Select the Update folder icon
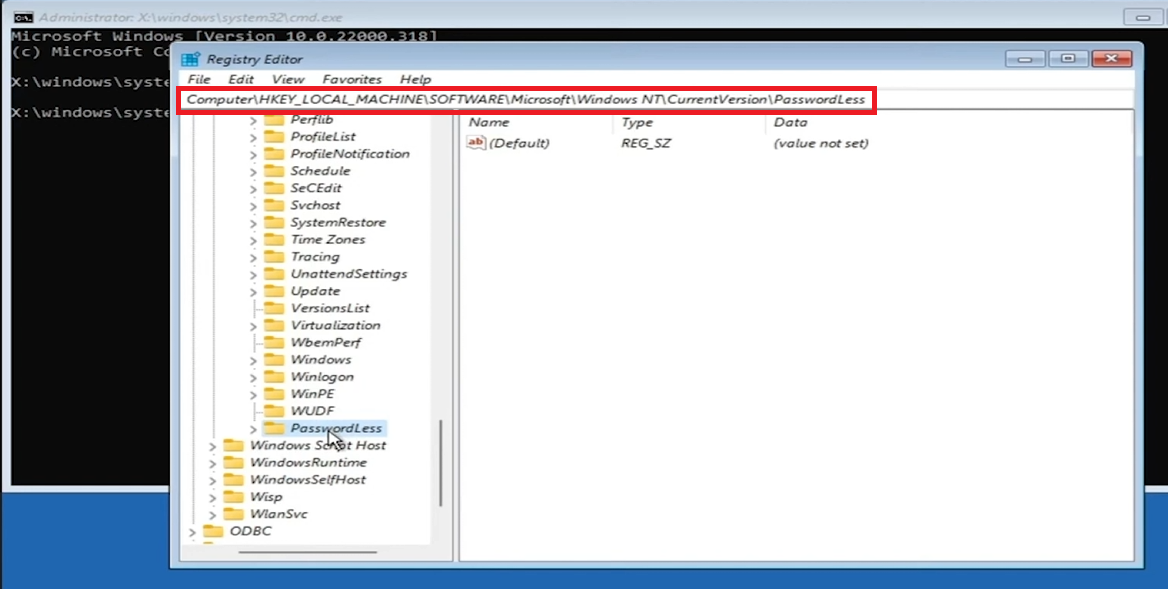Screen dimensions: 1168x589 click(x=275, y=291)
